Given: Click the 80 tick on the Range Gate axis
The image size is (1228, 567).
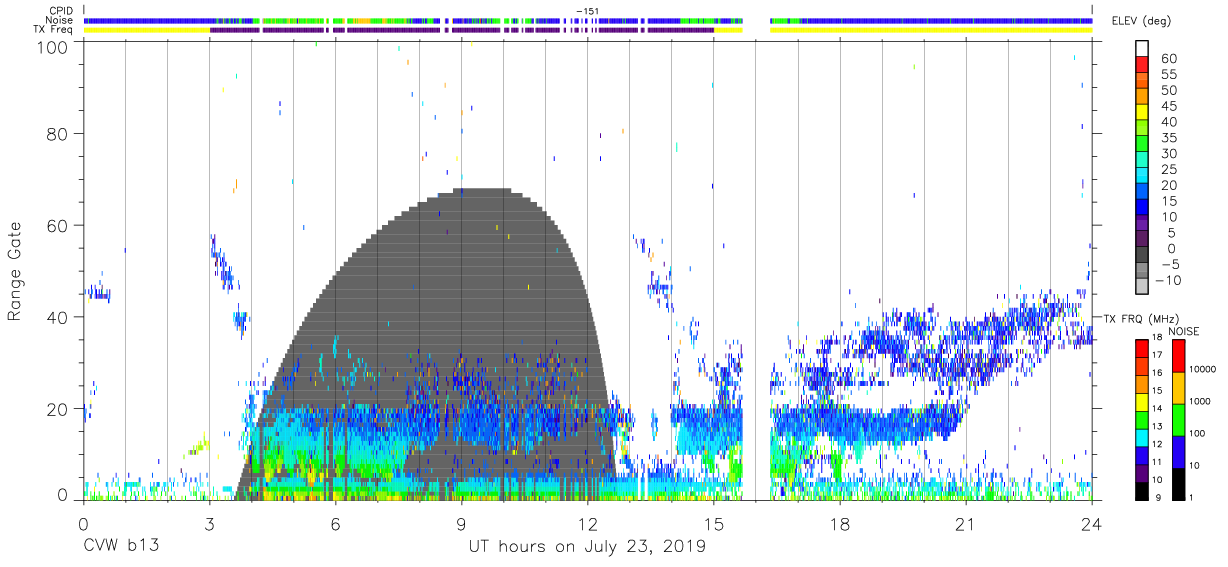Looking at the screenshot, I should tap(57, 134).
